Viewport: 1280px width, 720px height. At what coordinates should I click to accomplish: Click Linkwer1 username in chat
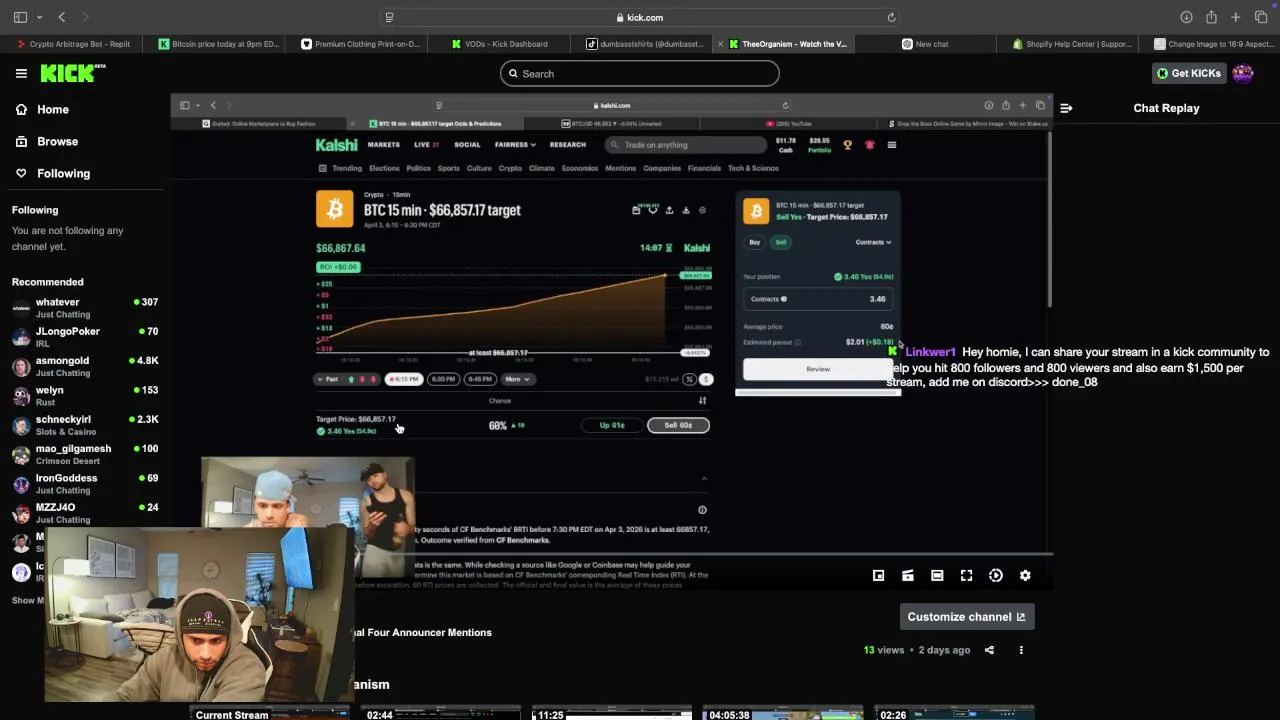pos(930,352)
